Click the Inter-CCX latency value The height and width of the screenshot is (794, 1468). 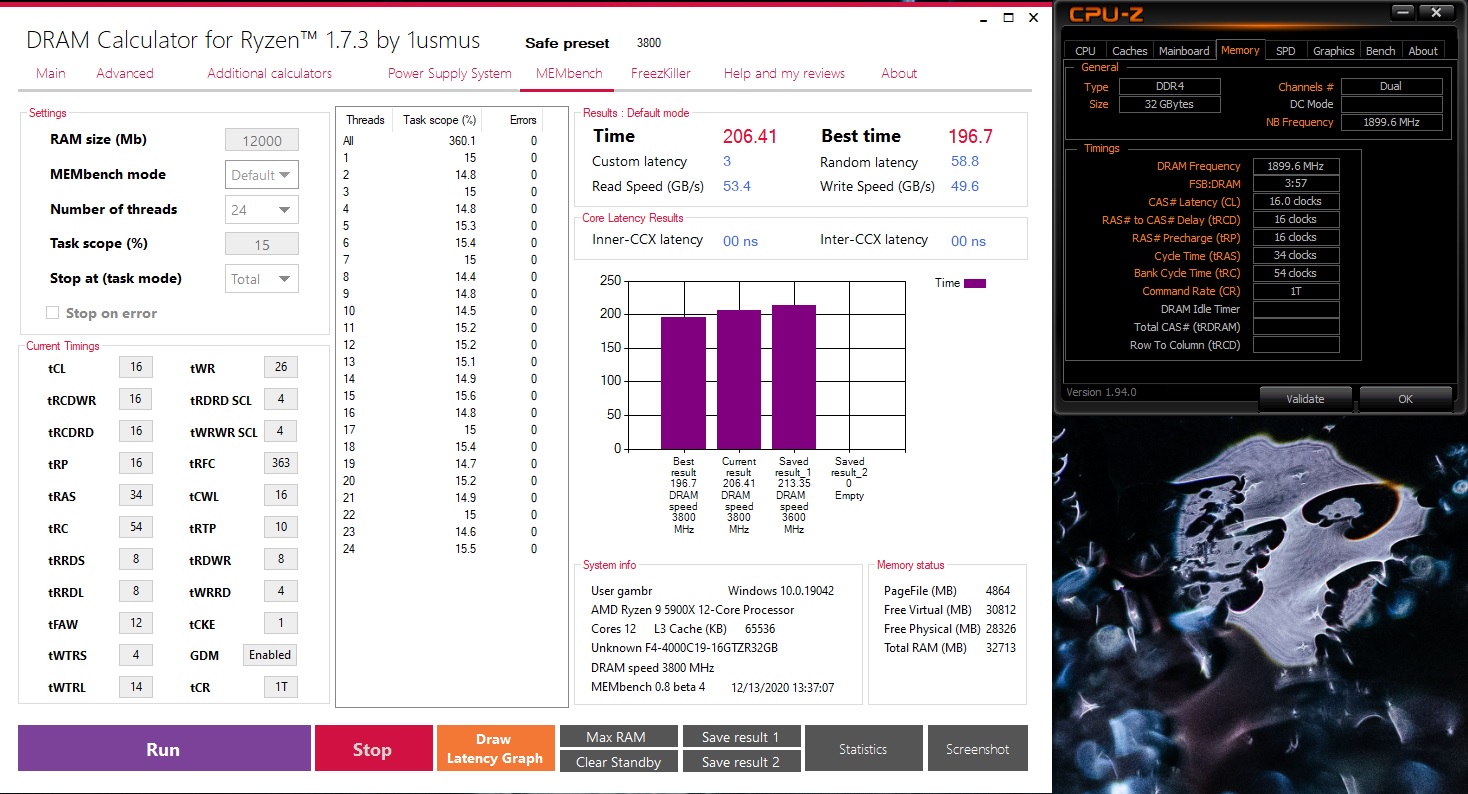click(968, 241)
